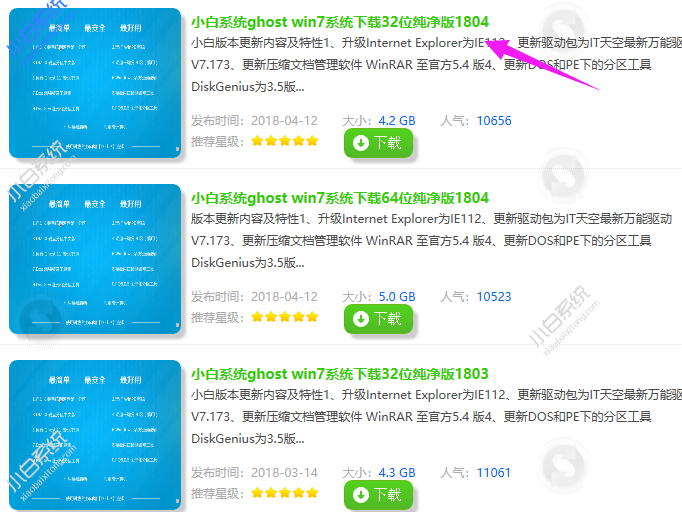Click star rating of 32位纯净版1804 entry

[x=284, y=141]
